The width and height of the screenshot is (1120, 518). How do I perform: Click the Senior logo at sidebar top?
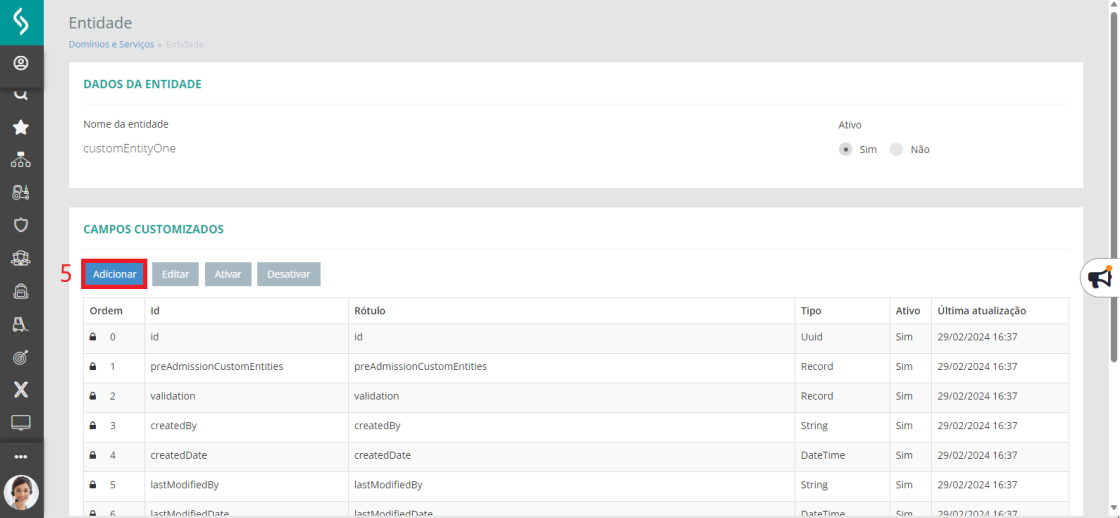tap(21, 21)
